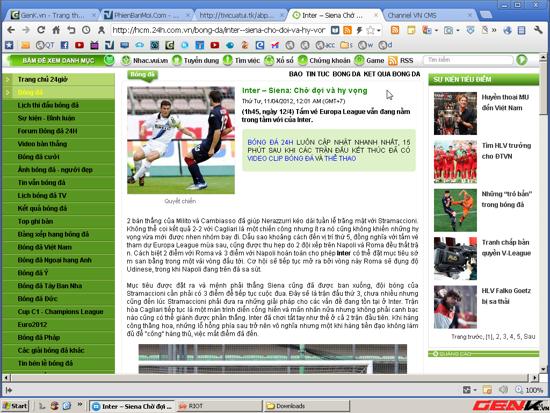Click the red YouTube bookmark icon
This screenshot has height=413, width=550.
click(x=80, y=45)
